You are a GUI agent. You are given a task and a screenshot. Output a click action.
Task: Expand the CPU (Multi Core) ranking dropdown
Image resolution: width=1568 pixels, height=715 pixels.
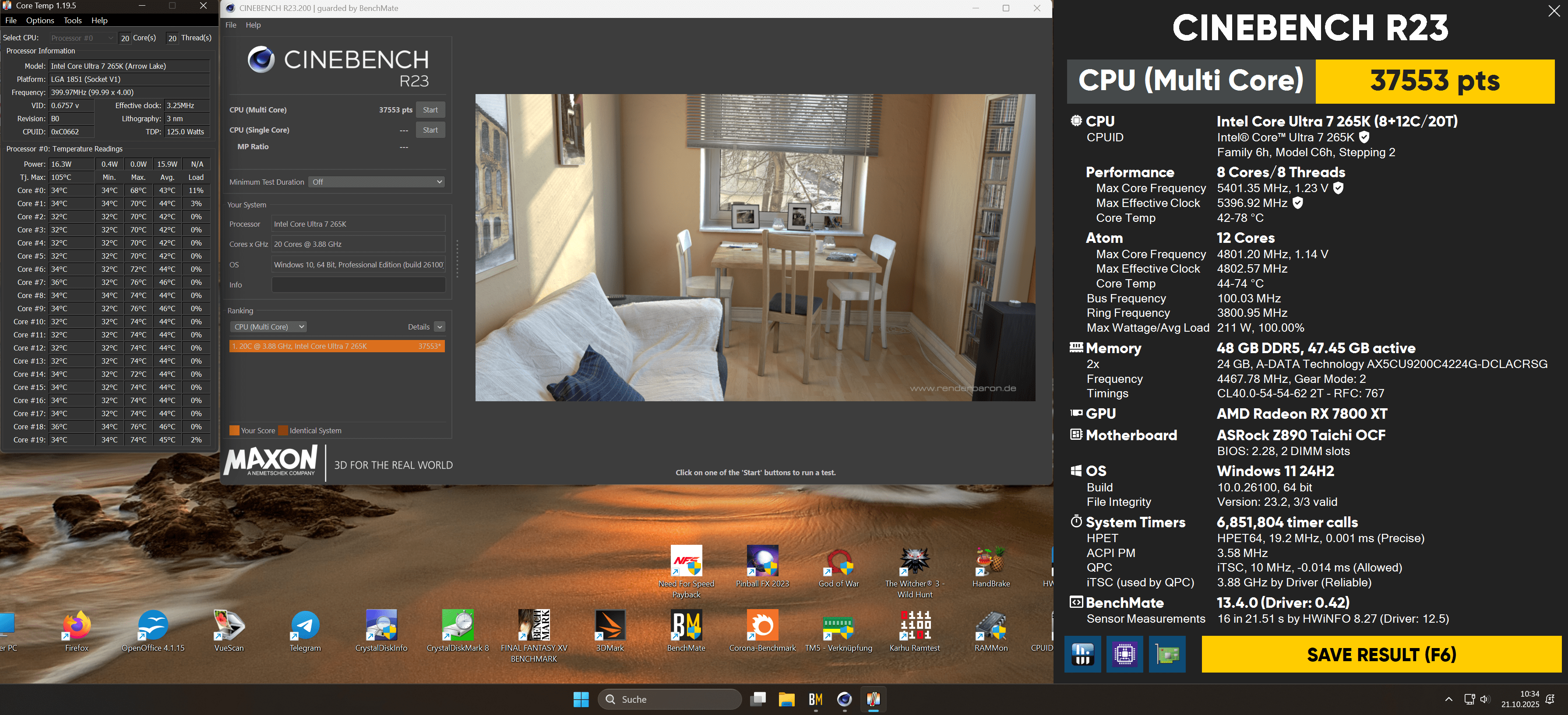[268, 327]
